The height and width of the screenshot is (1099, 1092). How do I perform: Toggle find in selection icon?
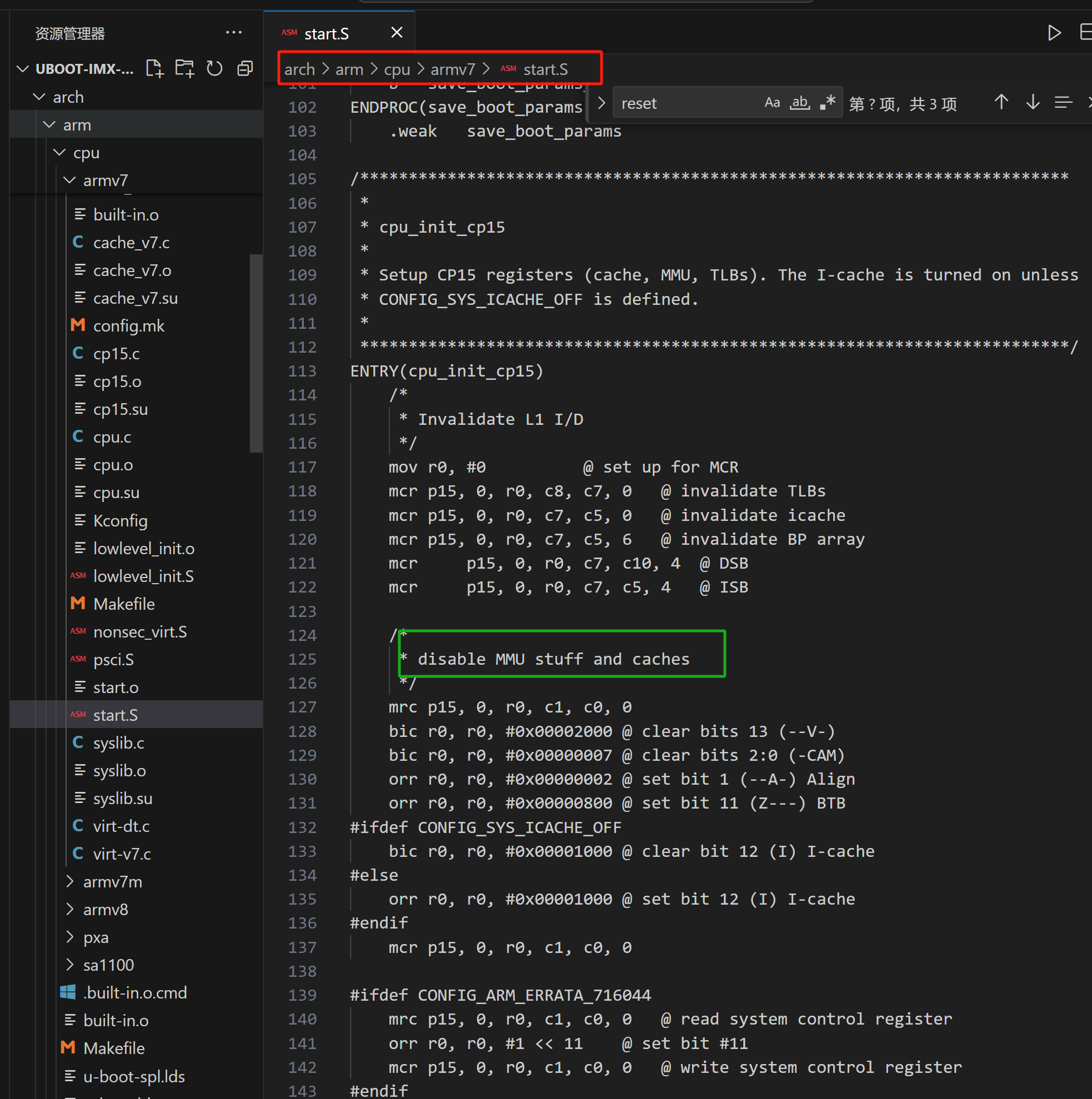1063,103
